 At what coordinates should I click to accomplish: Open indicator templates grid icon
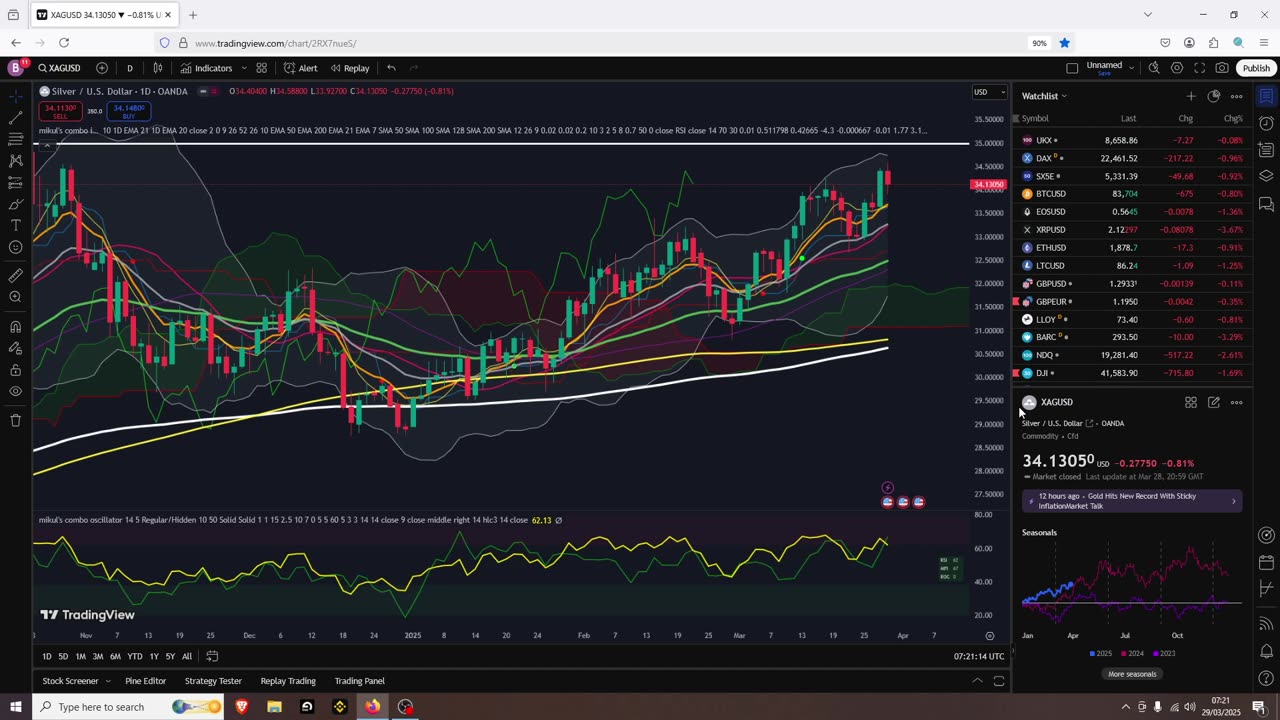(x=261, y=68)
